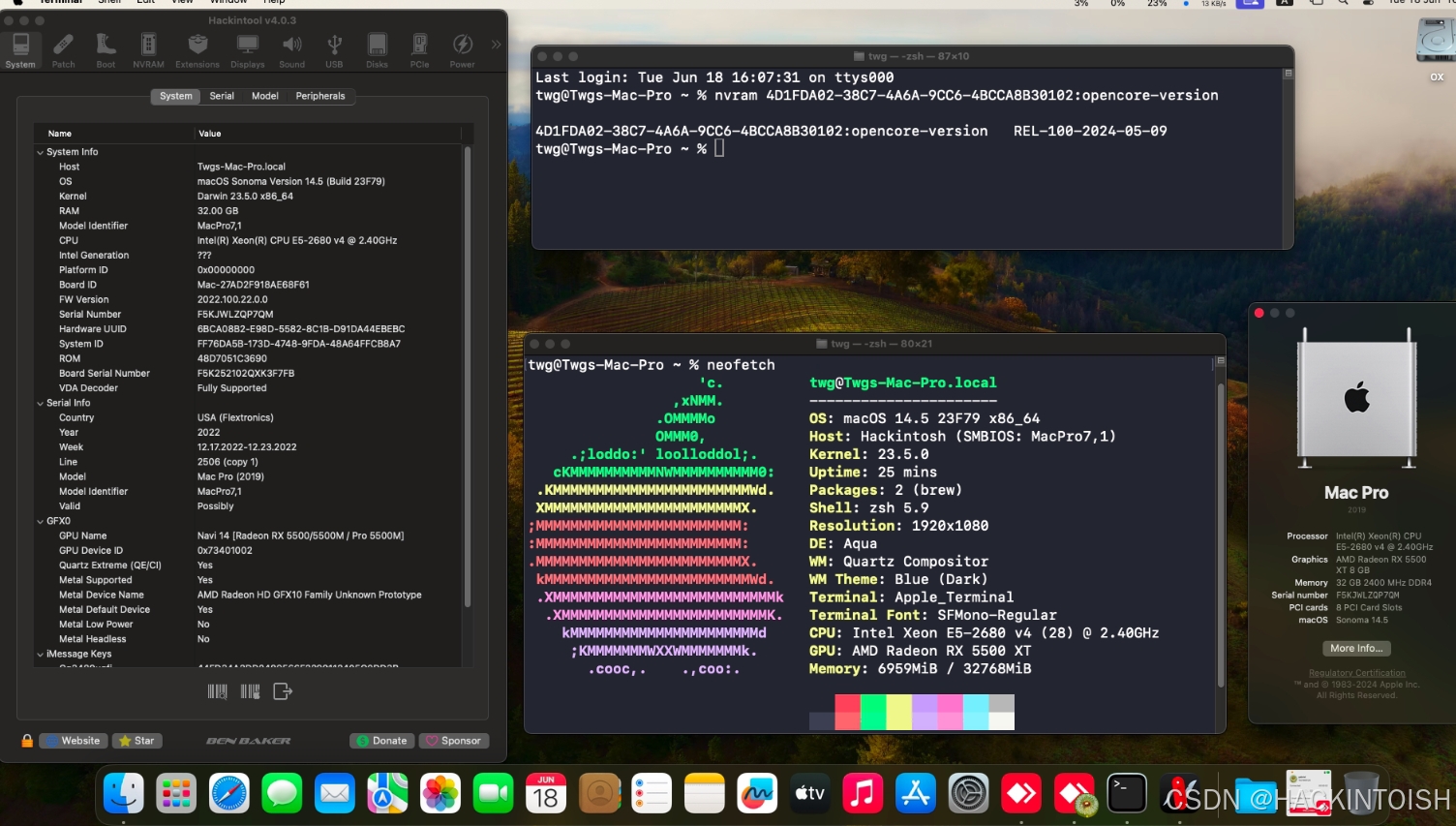Click the export icon below the info table
The image size is (1456, 826).
pos(283,691)
